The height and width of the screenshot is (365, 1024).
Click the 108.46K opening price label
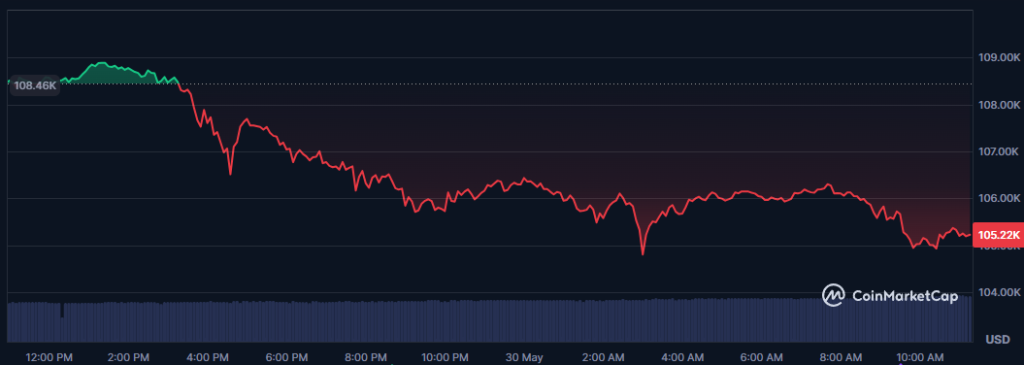35,86
